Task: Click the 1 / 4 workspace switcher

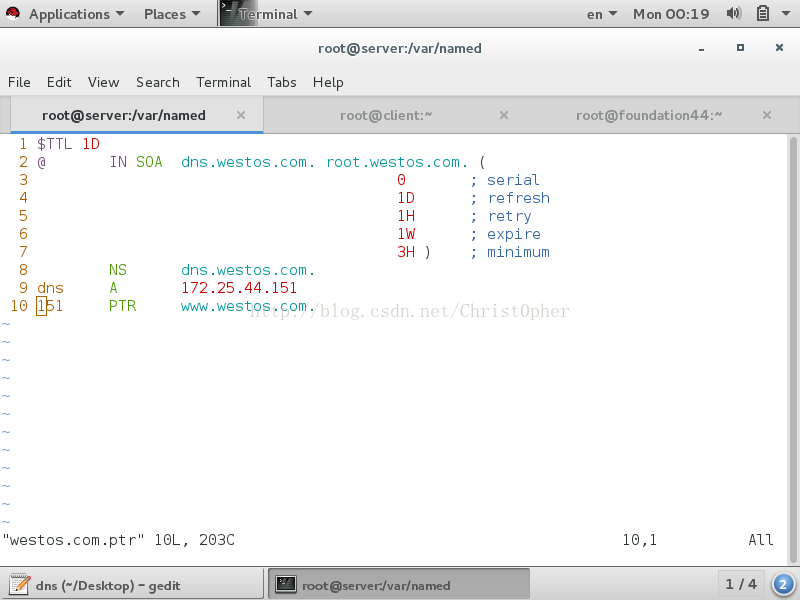Action: [x=741, y=584]
